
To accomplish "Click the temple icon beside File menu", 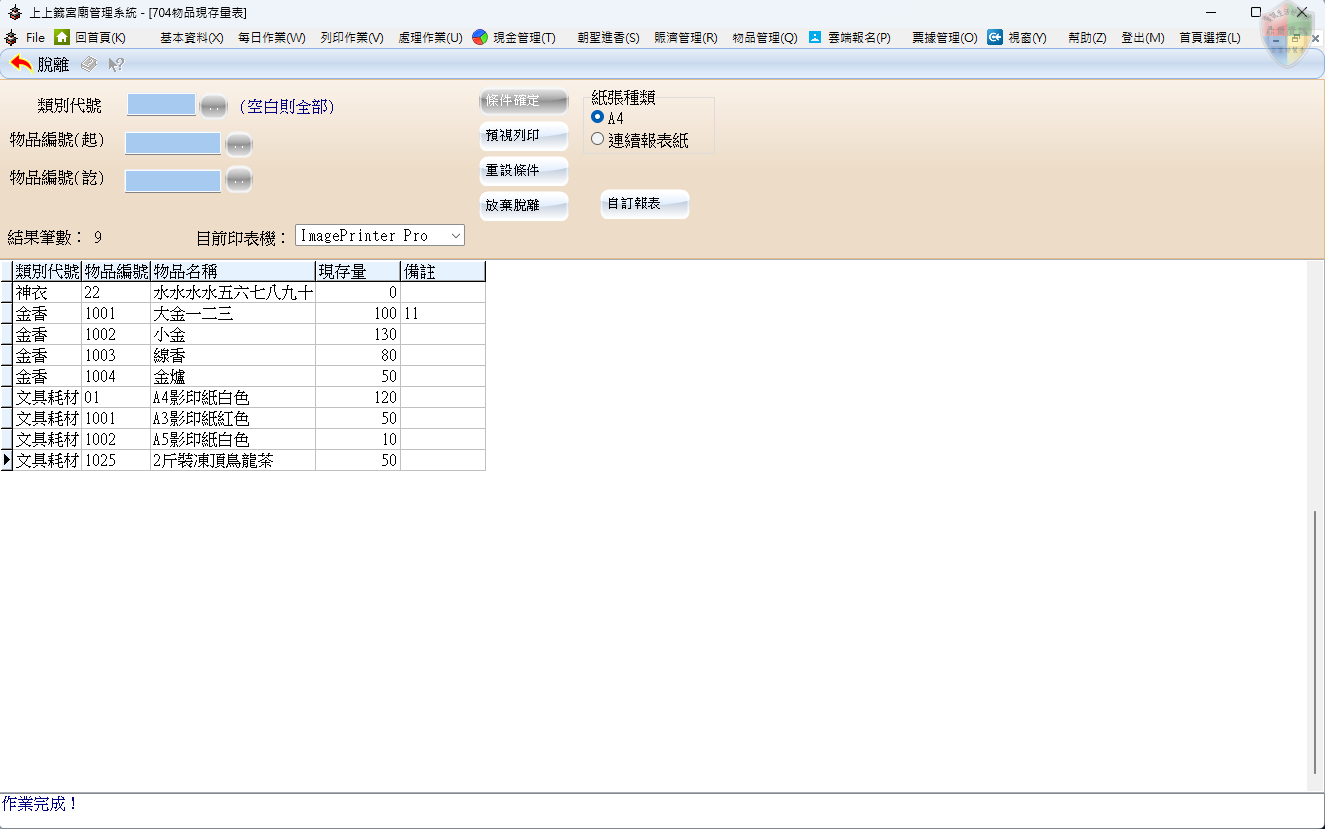I will point(12,37).
